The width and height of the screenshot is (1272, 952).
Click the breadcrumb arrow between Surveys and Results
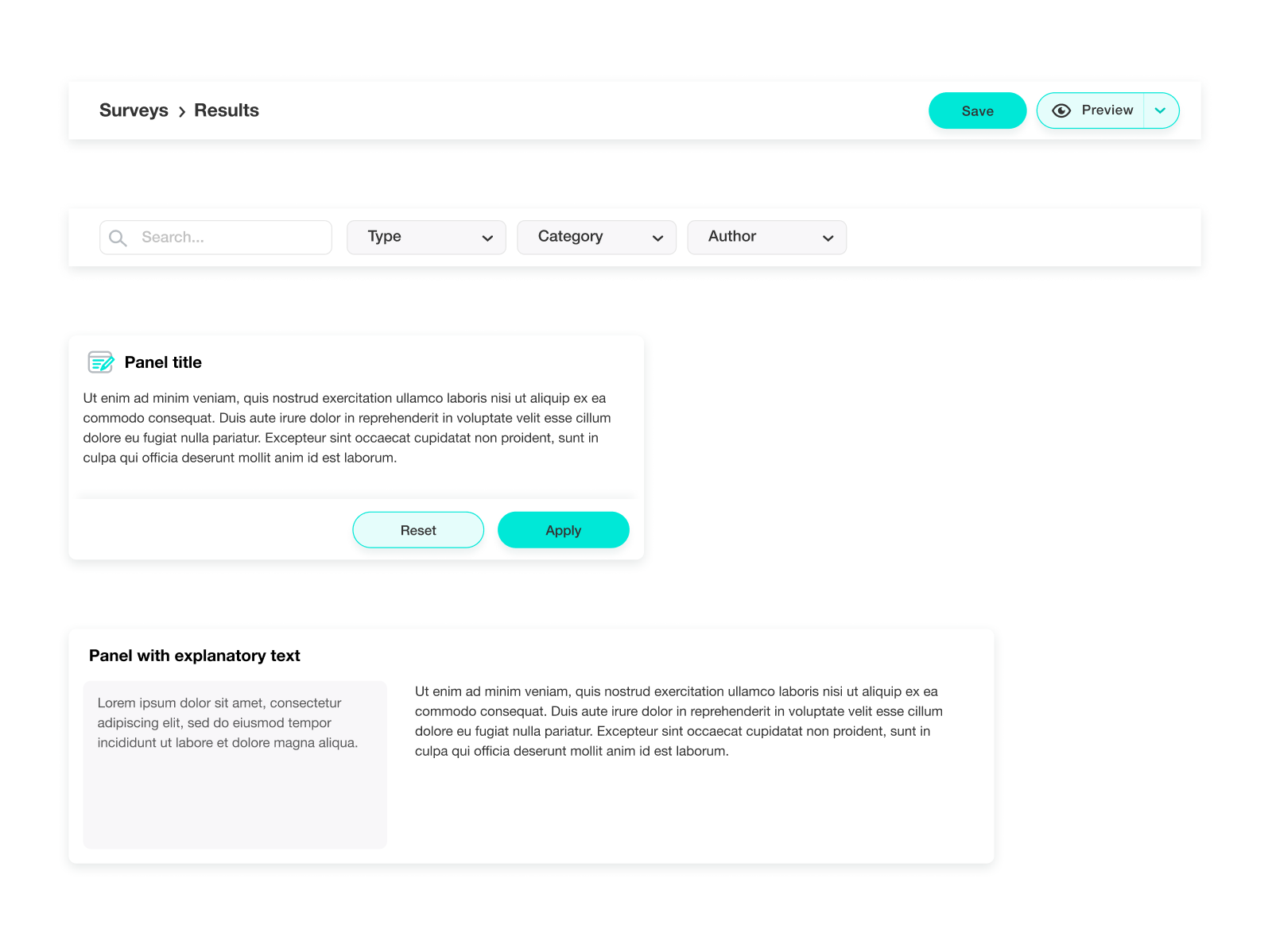[182, 111]
